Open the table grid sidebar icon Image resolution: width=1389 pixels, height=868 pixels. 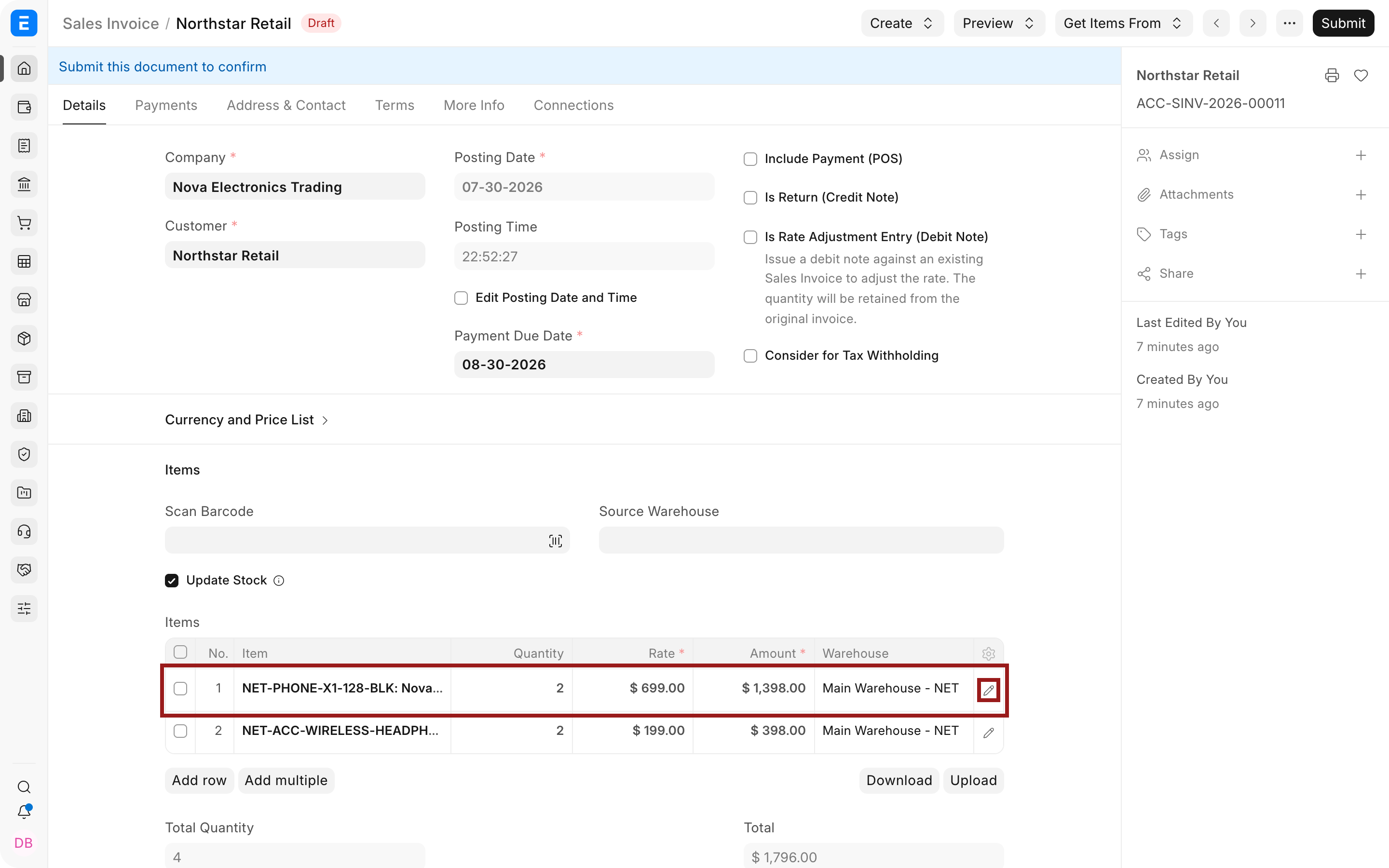24,261
